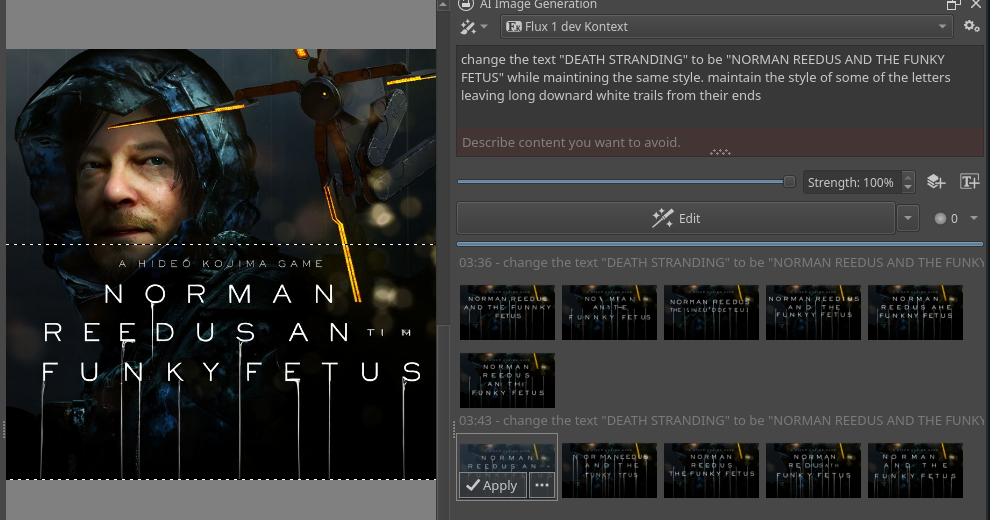The image size is (990, 520).
Task: Click the prompt area resize grip dots
Action: click(720, 152)
